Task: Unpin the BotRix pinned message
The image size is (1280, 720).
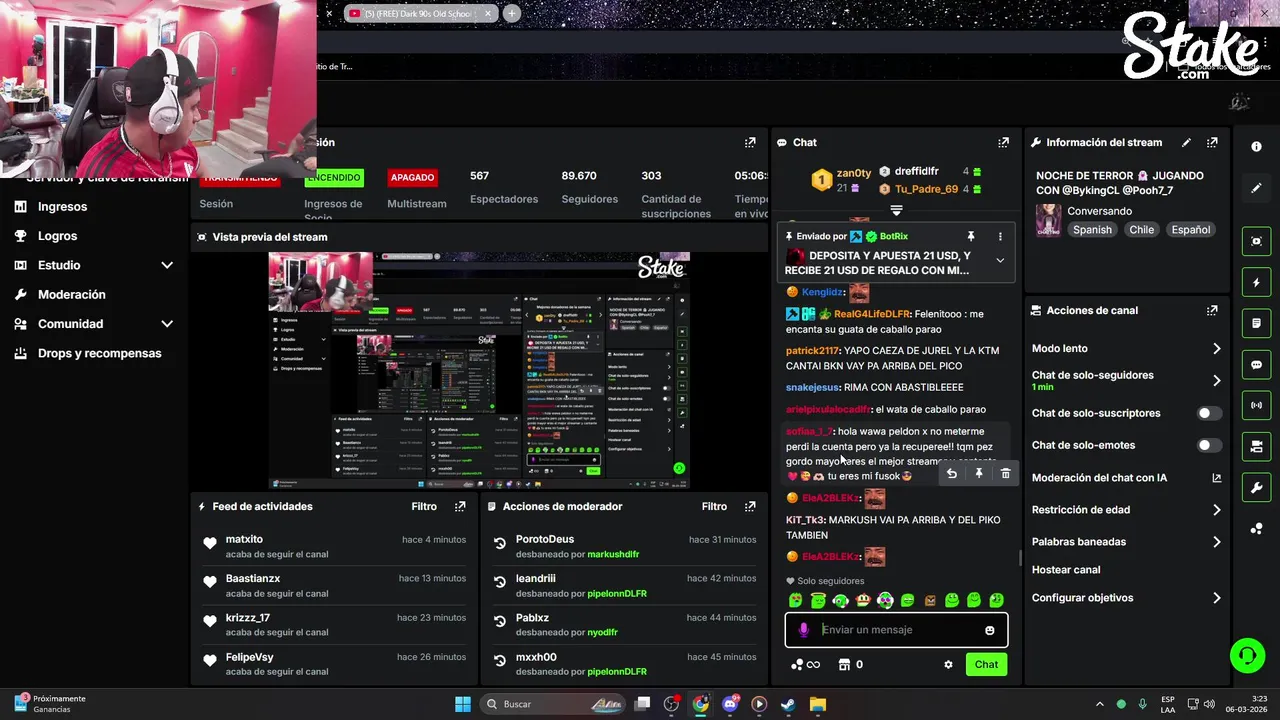Action: (x=970, y=237)
